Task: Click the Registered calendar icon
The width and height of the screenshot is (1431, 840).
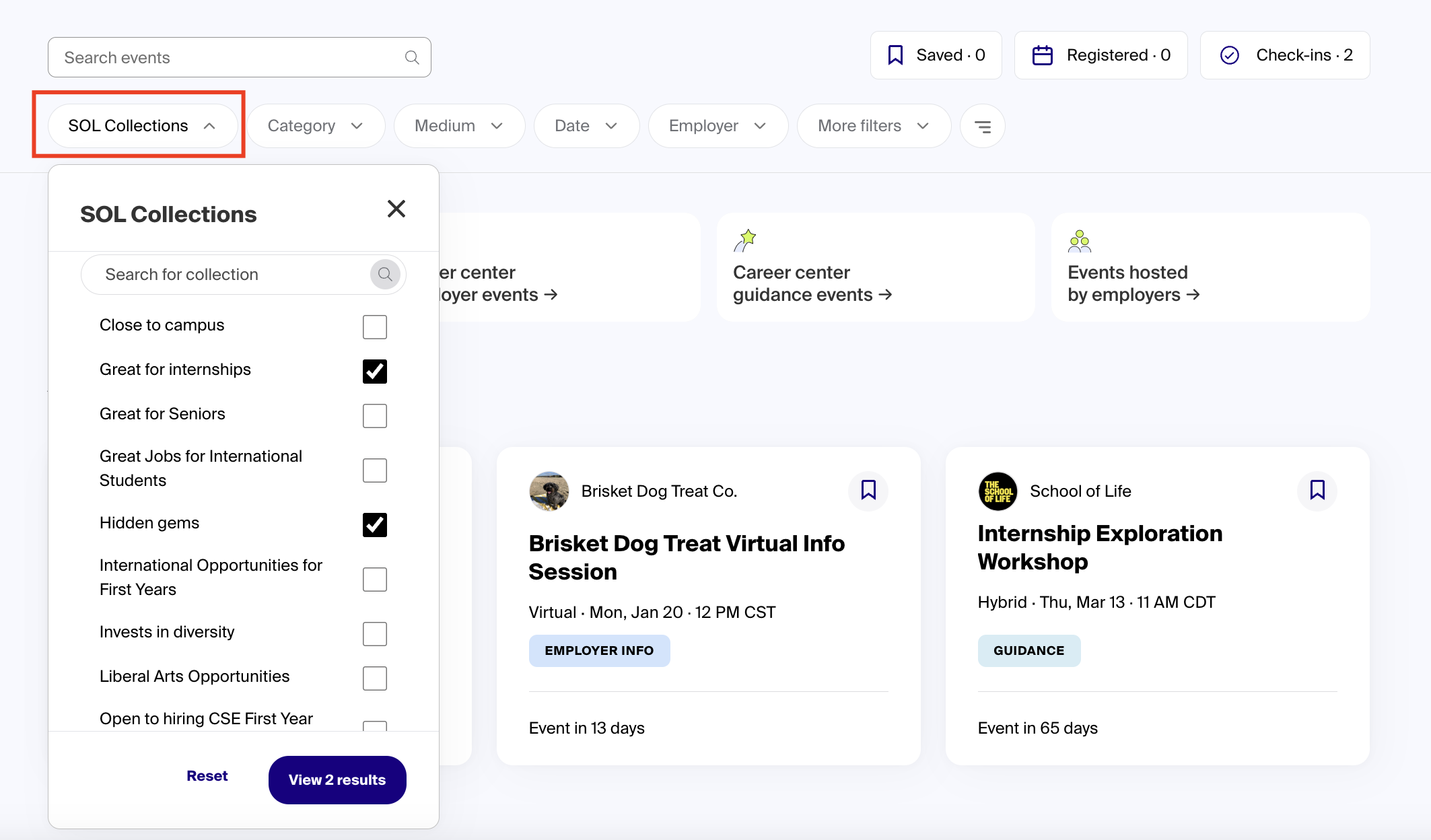Action: pos(1043,55)
